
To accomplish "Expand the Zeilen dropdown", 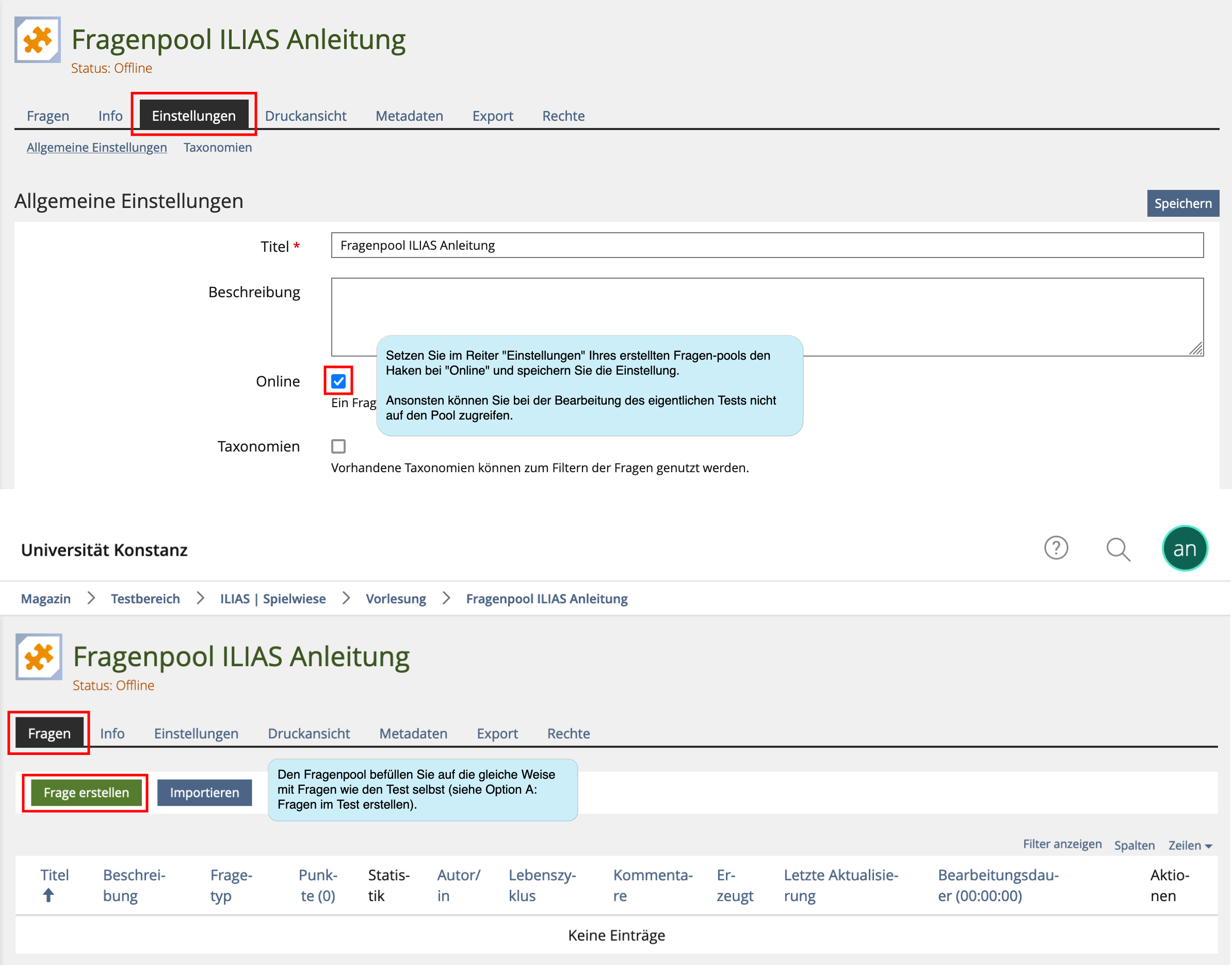I will 1190,845.
